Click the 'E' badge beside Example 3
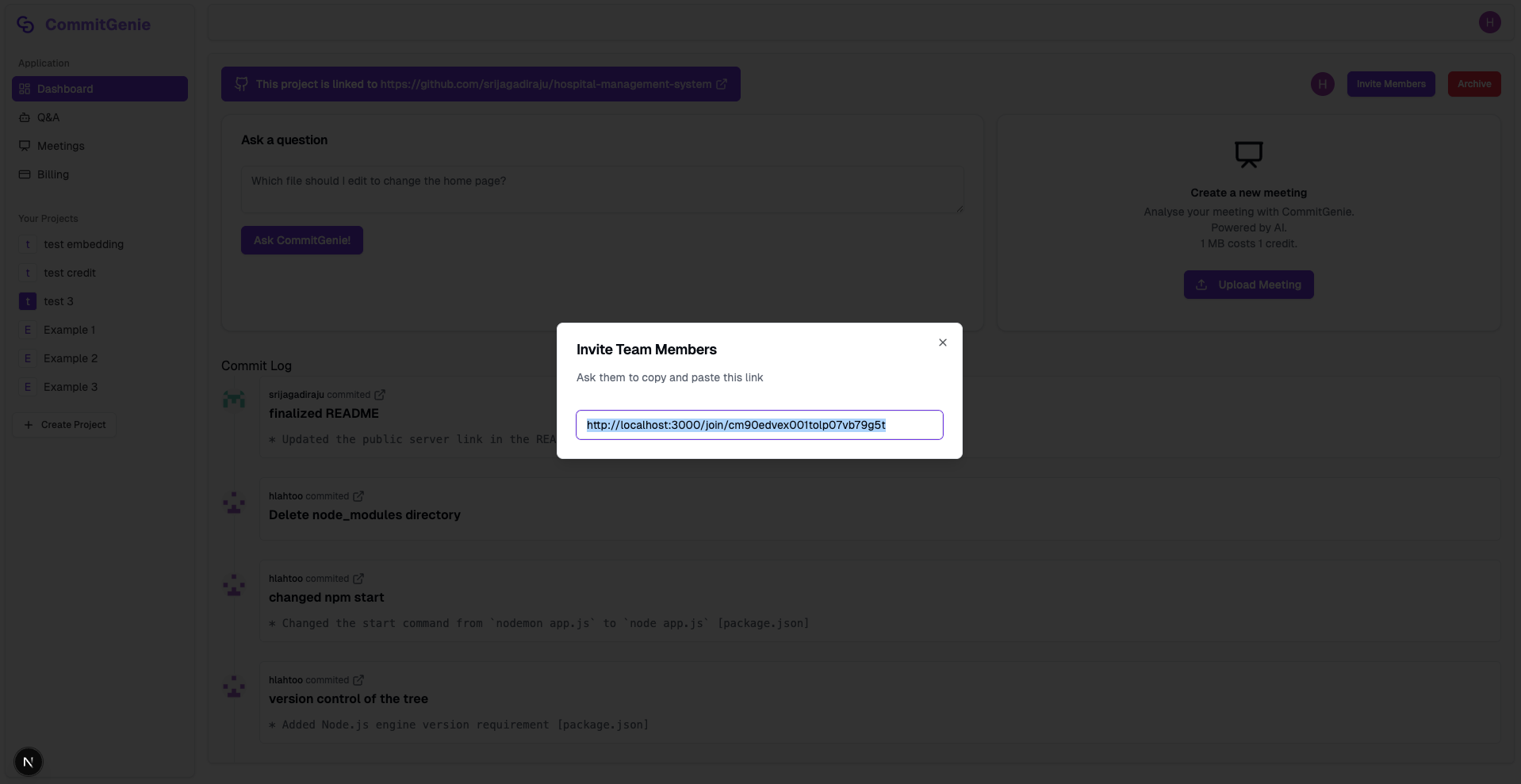1521x784 pixels. tap(28, 387)
